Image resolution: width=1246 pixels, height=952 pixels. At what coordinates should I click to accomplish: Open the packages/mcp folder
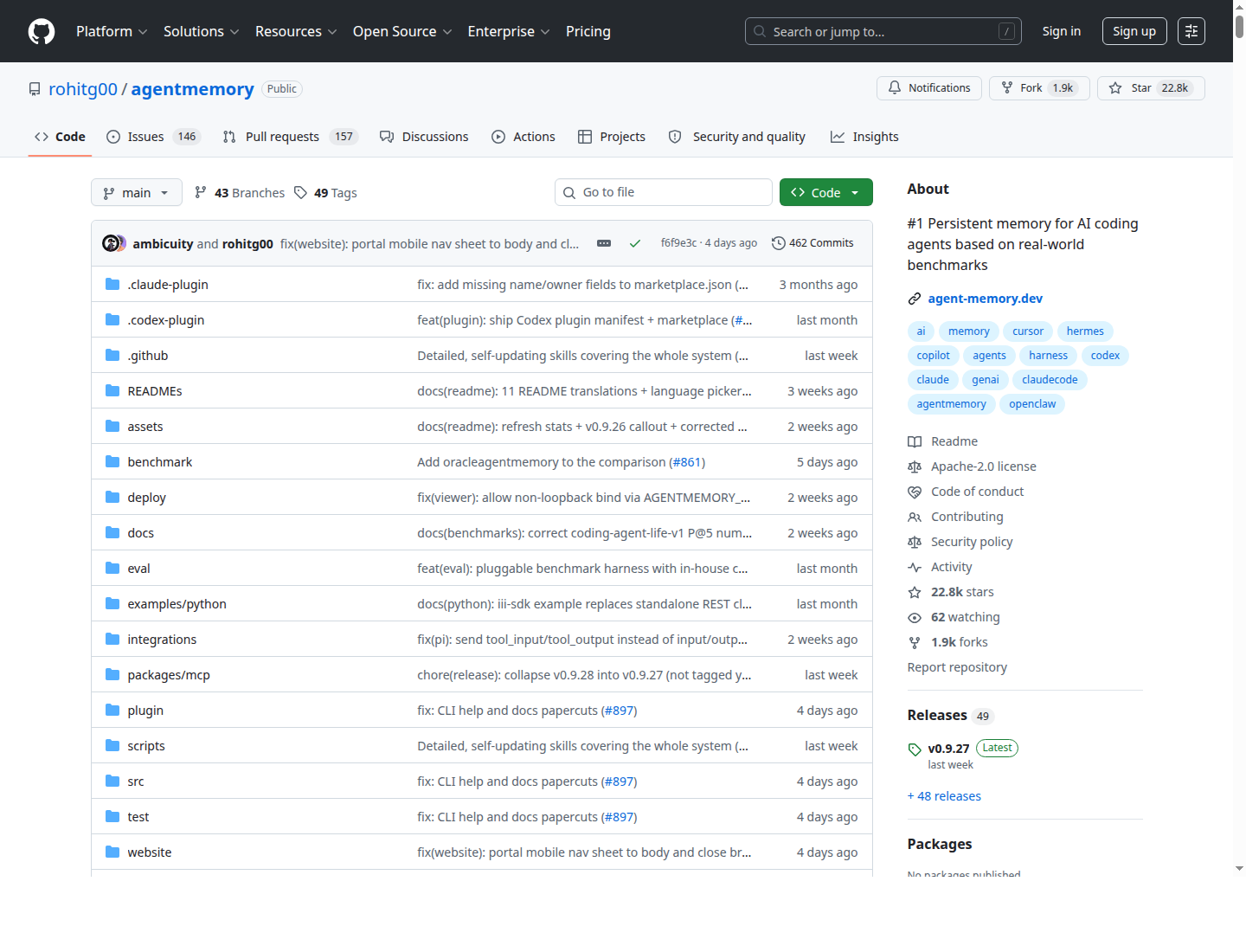pos(169,675)
